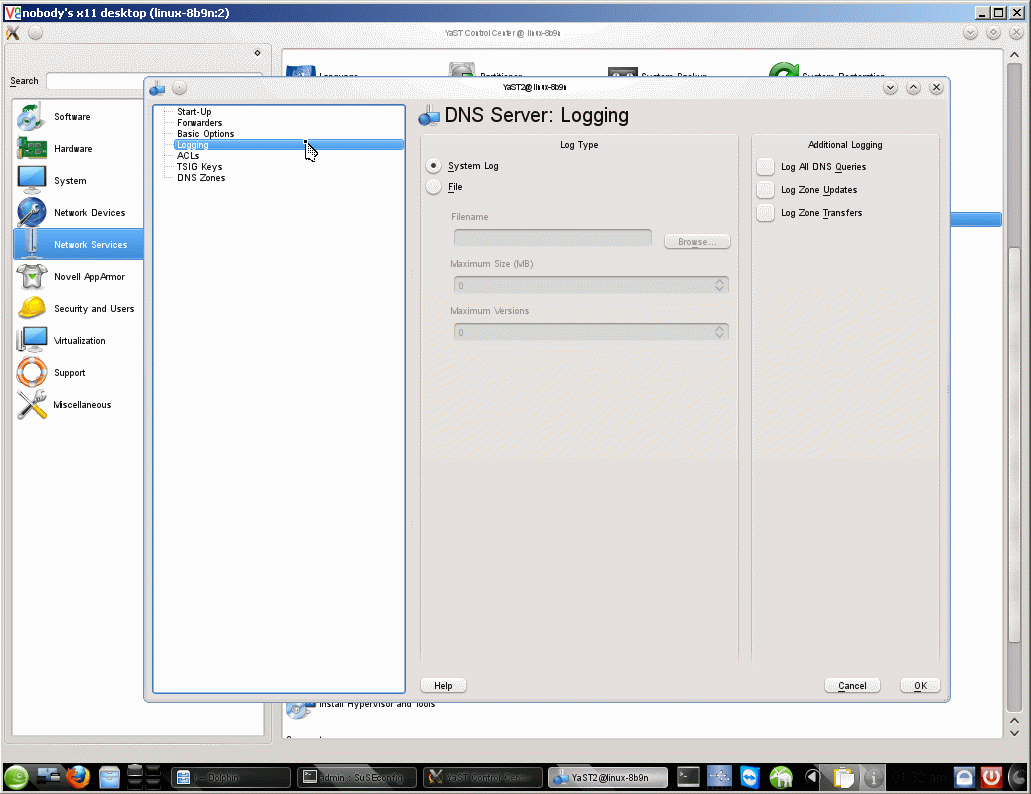Click the Maximum Size spinner arrows
The width and height of the screenshot is (1031, 794).
click(719, 285)
